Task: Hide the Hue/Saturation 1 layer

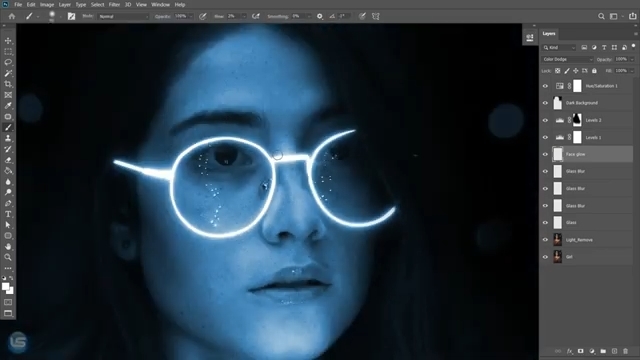Action: point(545,86)
